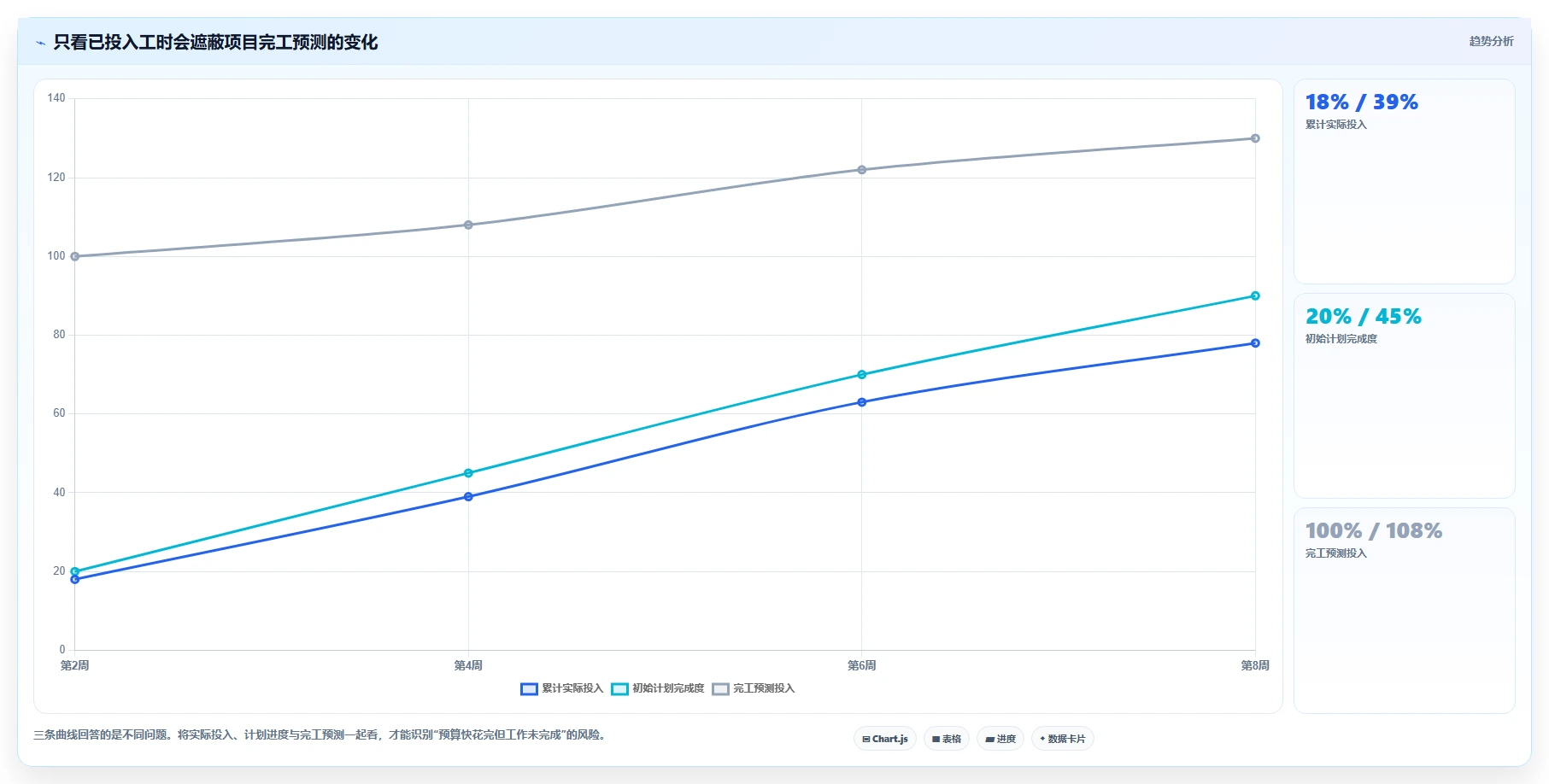Screen dimensions: 1549x784
Task: Click the gray 完工预测投入 point at 第4周
Action: [468, 225]
